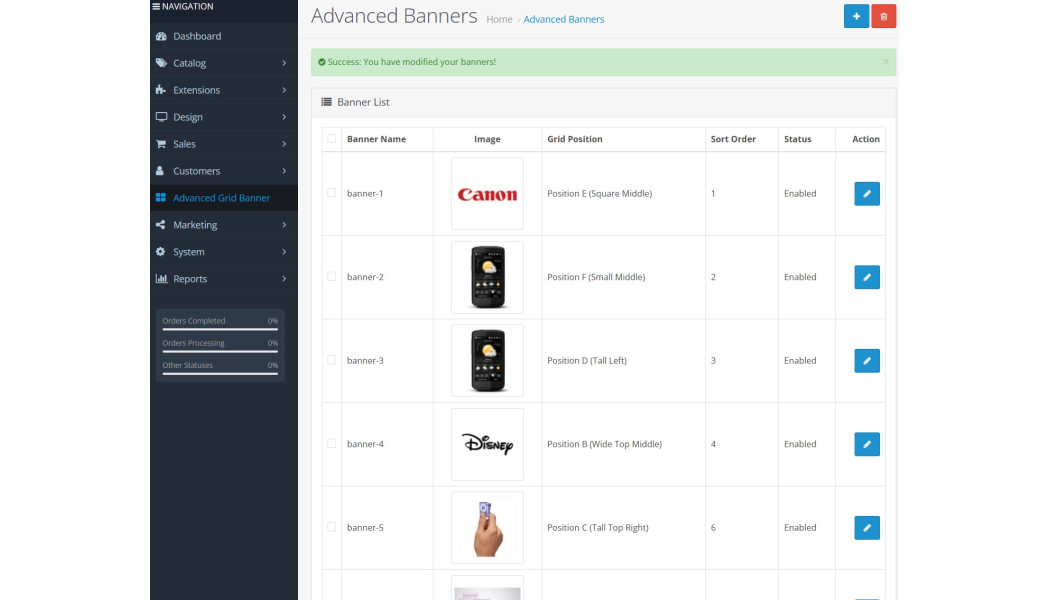Open the Catalog menu item
The image size is (1050, 600).
[224, 63]
